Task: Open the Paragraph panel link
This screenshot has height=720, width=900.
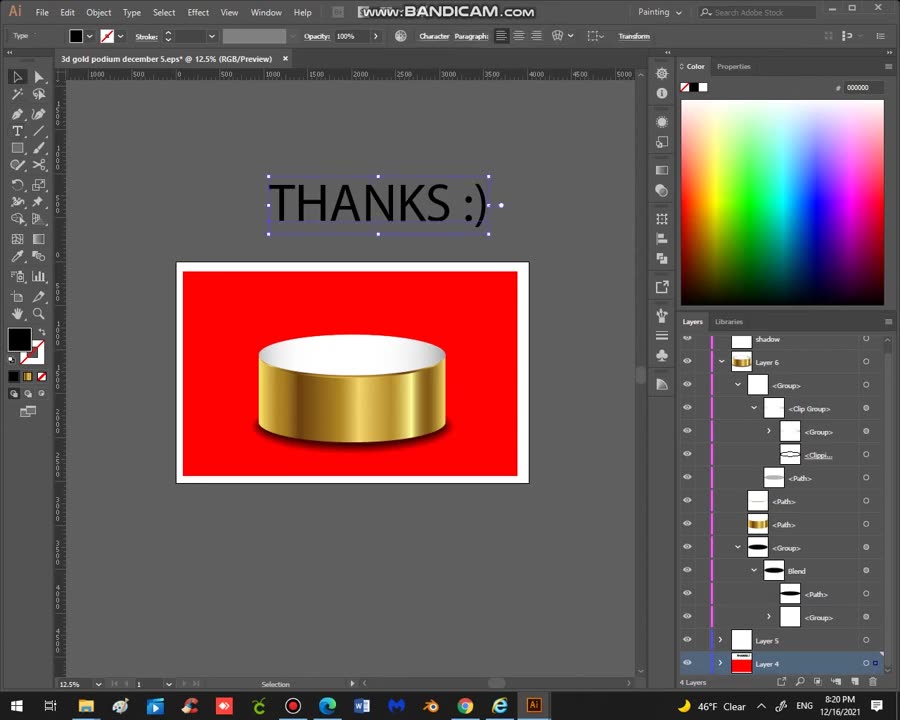Action: click(471, 36)
